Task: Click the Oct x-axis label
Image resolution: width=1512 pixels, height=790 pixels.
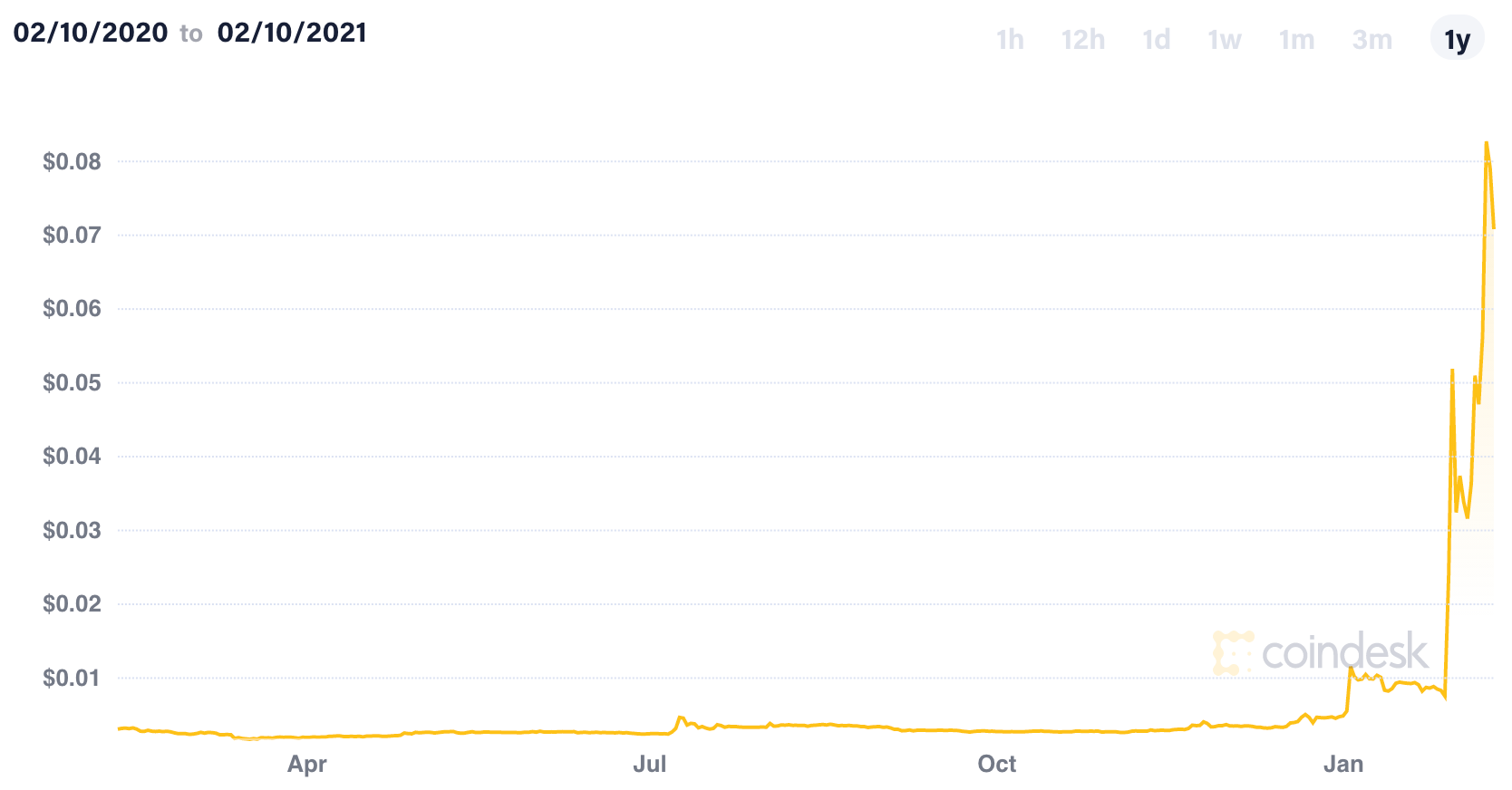Action: coord(996,764)
